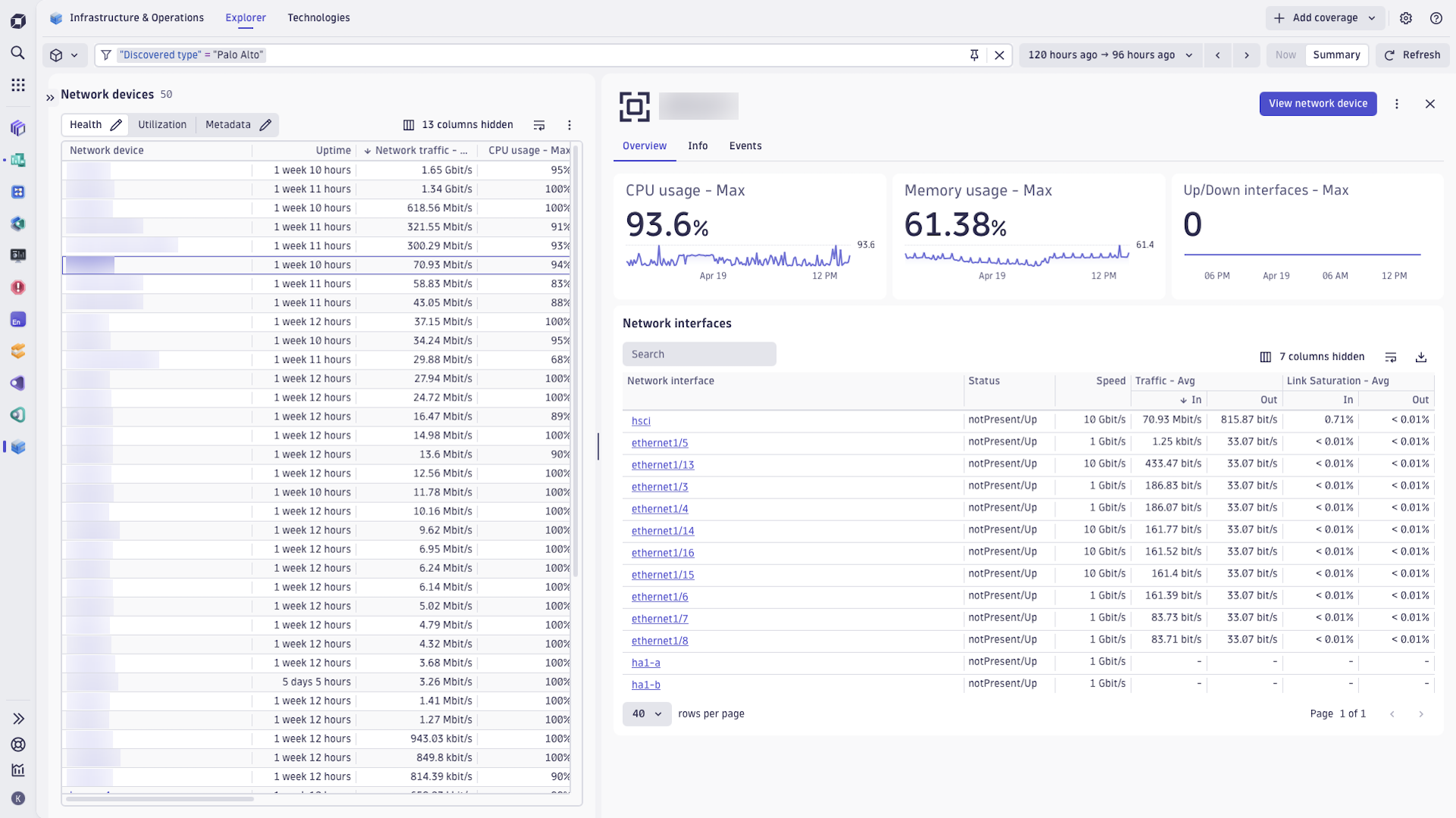Open the ha1-a interface link
This screenshot has height=818, width=1456.
pyautogui.click(x=646, y=663)
